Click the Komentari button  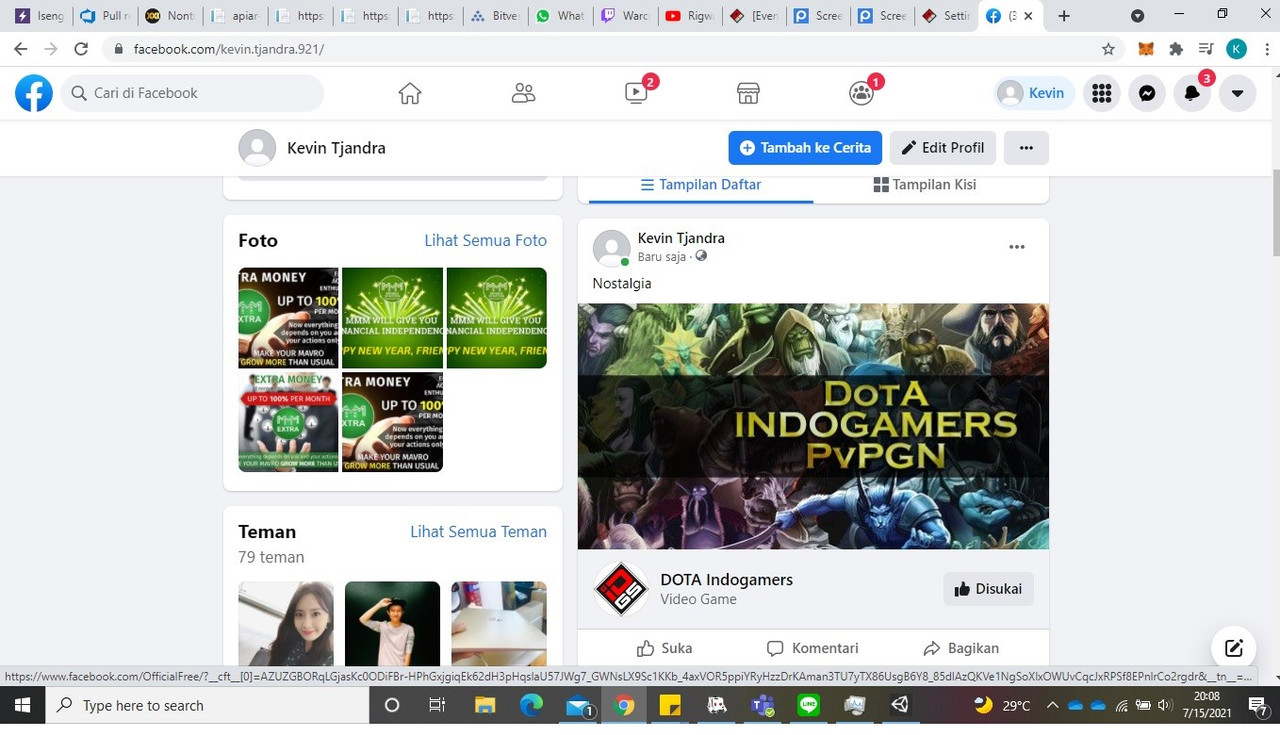(812, 648)
